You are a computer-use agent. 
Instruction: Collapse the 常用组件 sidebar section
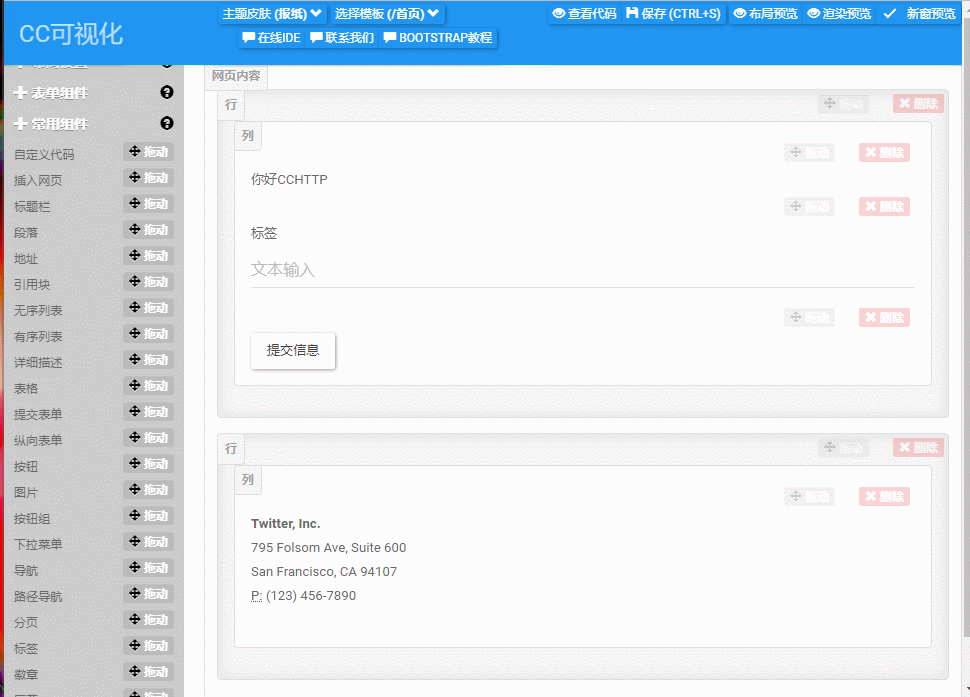point(60,124)
